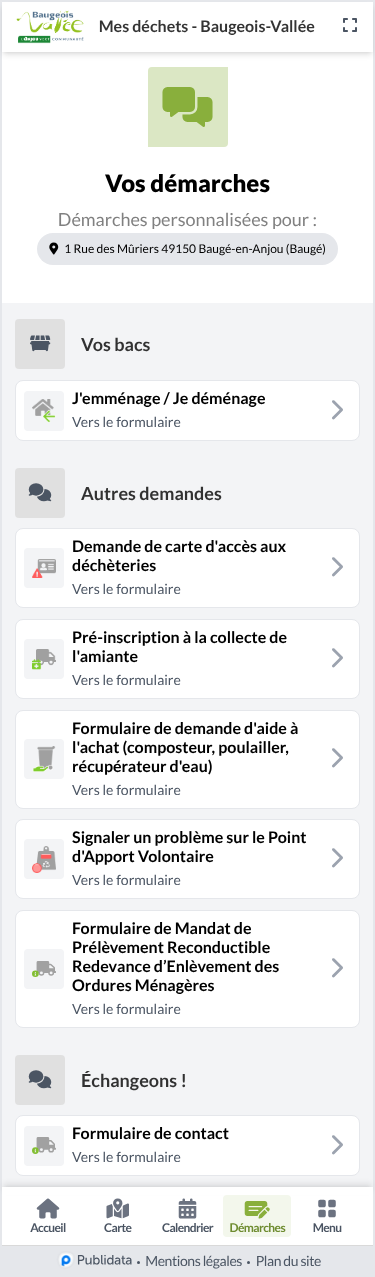Click the fullscreen expand icon
375x1277 pixels.
(x=350, y=26)
